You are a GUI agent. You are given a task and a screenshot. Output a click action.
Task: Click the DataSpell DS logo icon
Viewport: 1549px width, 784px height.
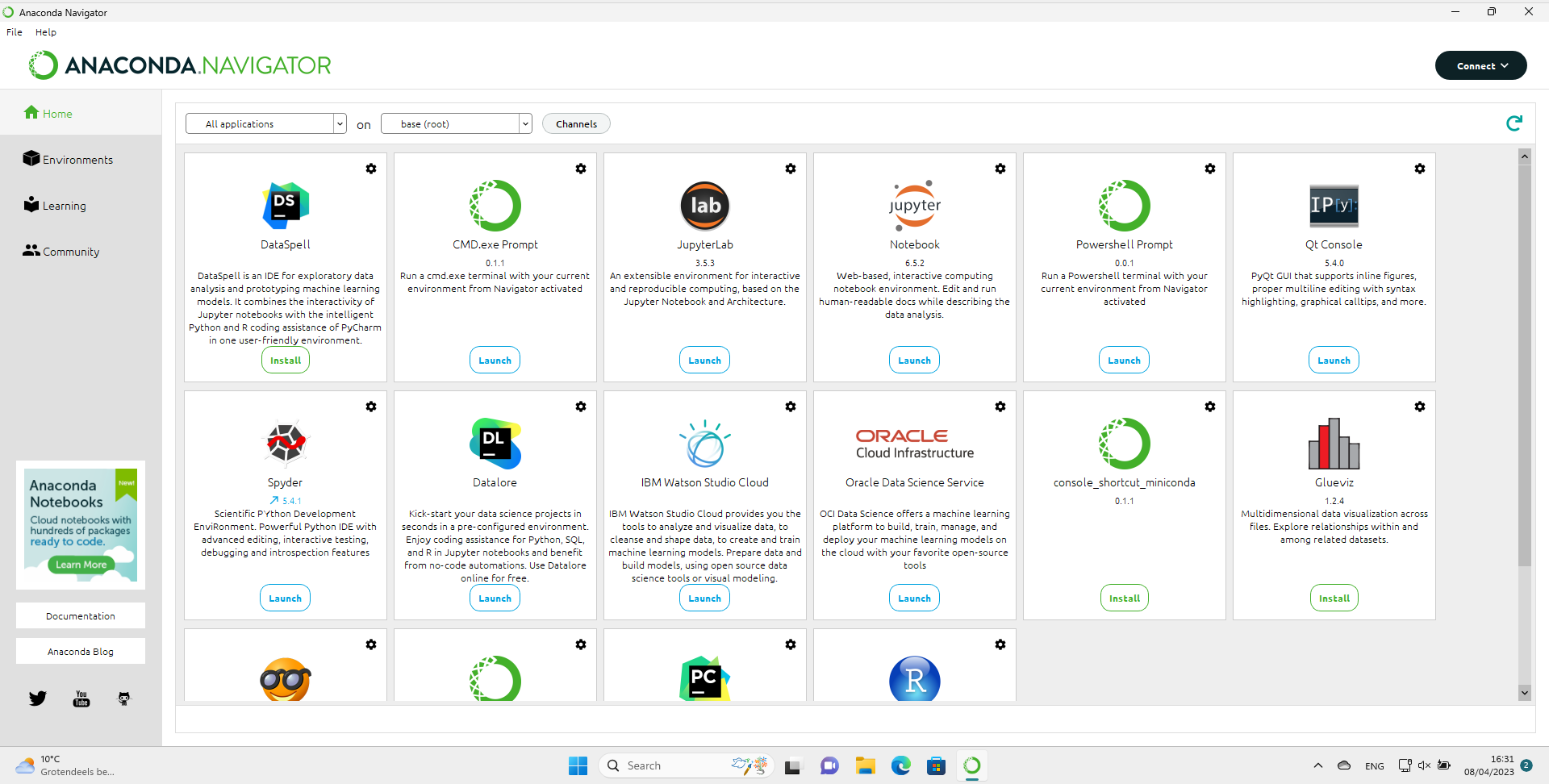click(286, 206)
